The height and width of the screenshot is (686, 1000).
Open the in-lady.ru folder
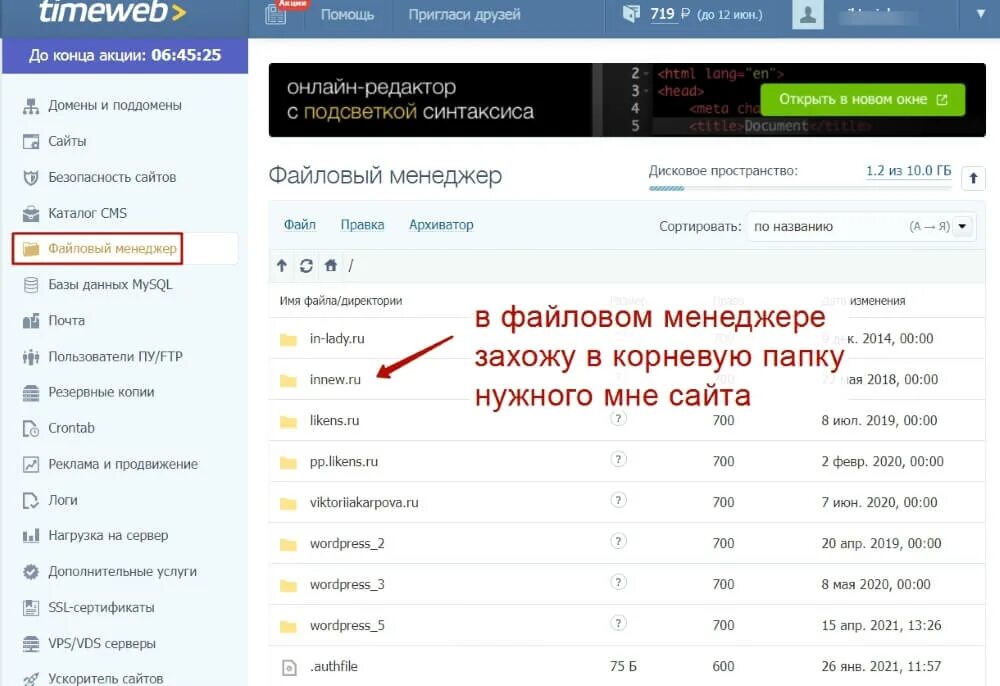pyautogui.click(x=337, y=339)
